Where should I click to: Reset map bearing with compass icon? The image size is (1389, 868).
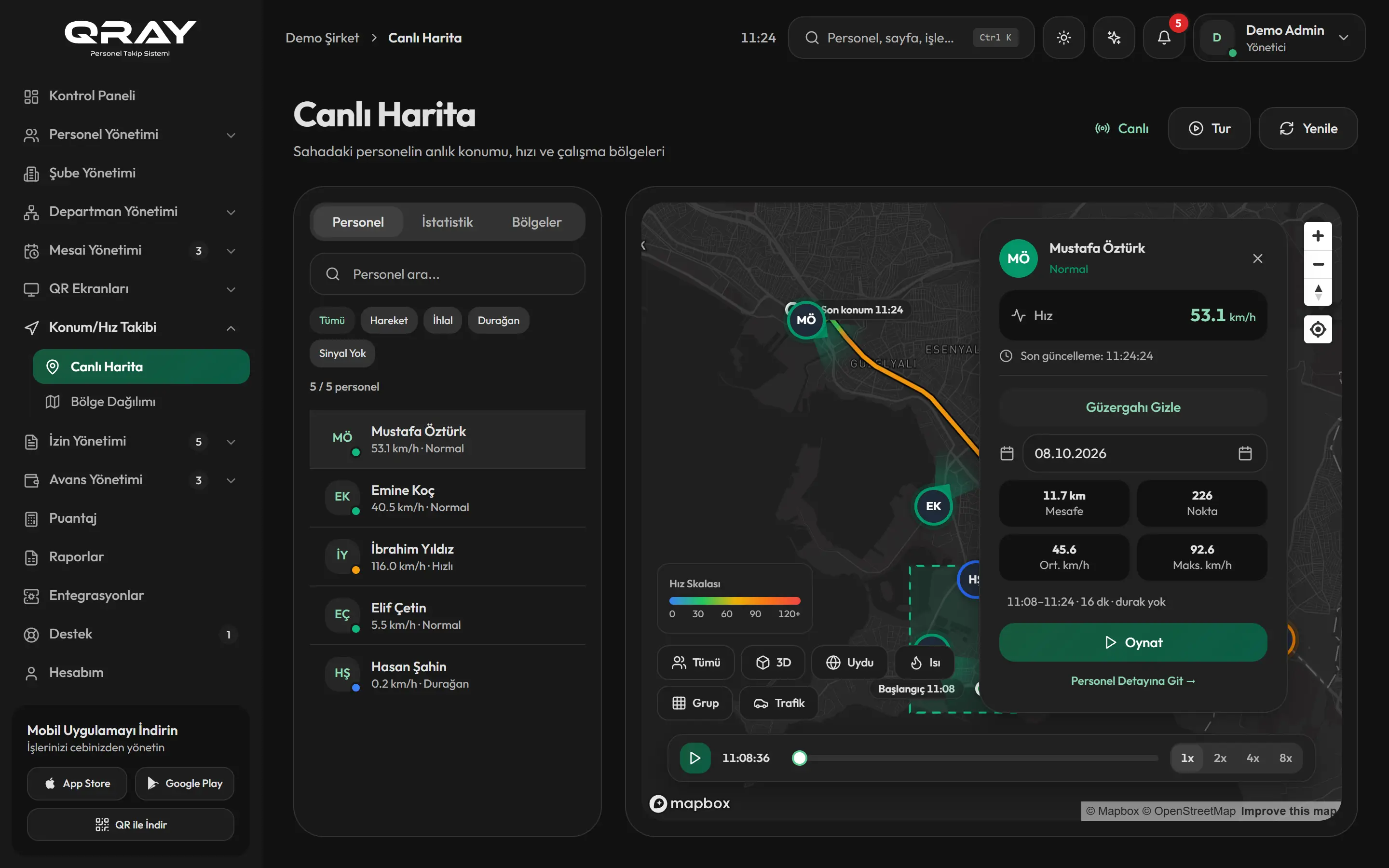point(1318,292)
